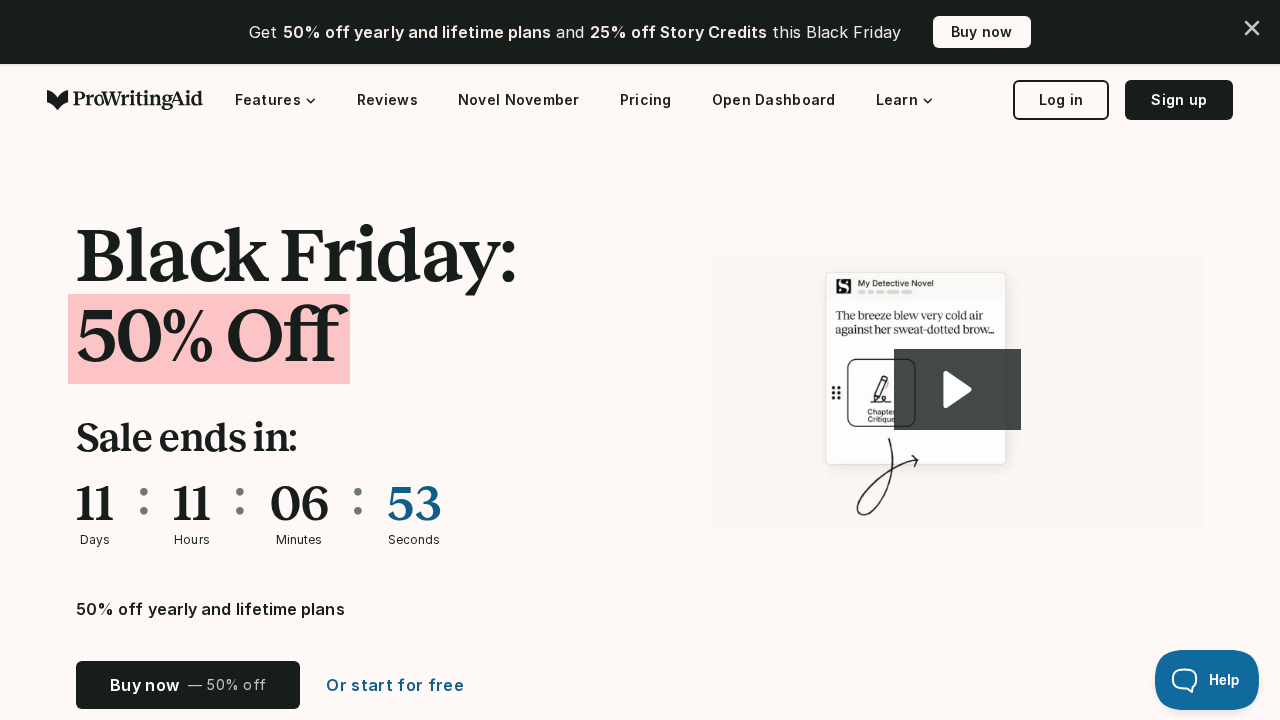Expand the Features dropdown menu
This screenshot has height=720, width=1280.
[275, 100]
